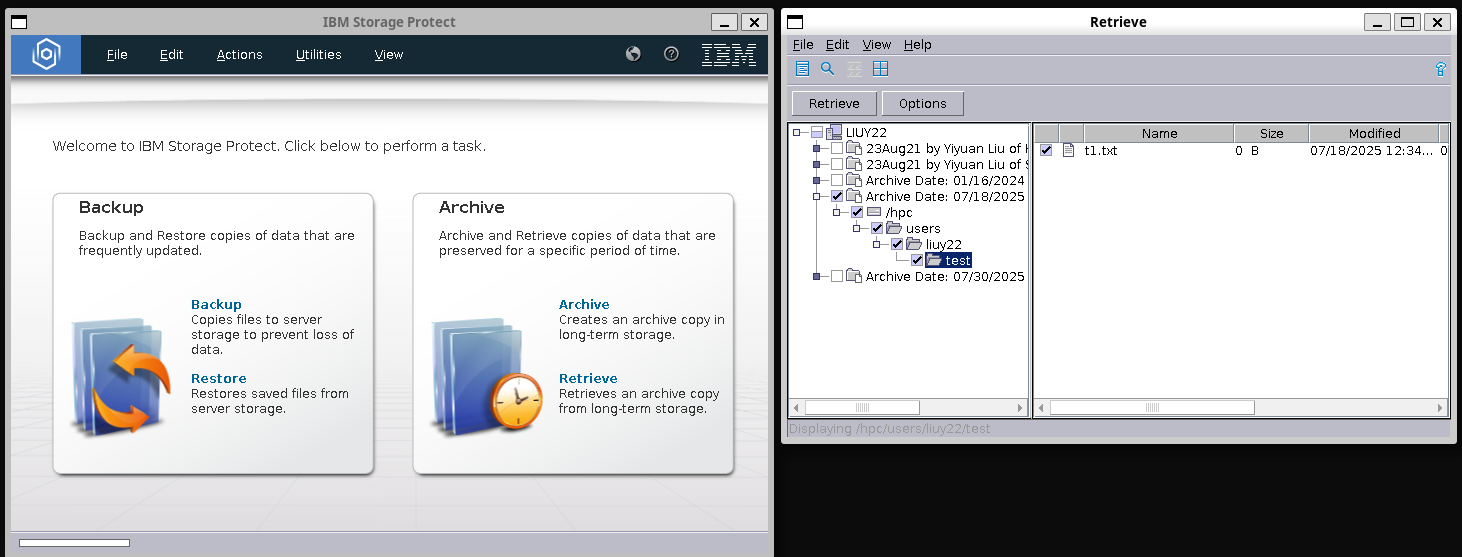Image resolution: width=1462 pixels, height=557 pixels.
Task: Click right arrow of tree pane scrollbar
Action: tap(1021, 407)
